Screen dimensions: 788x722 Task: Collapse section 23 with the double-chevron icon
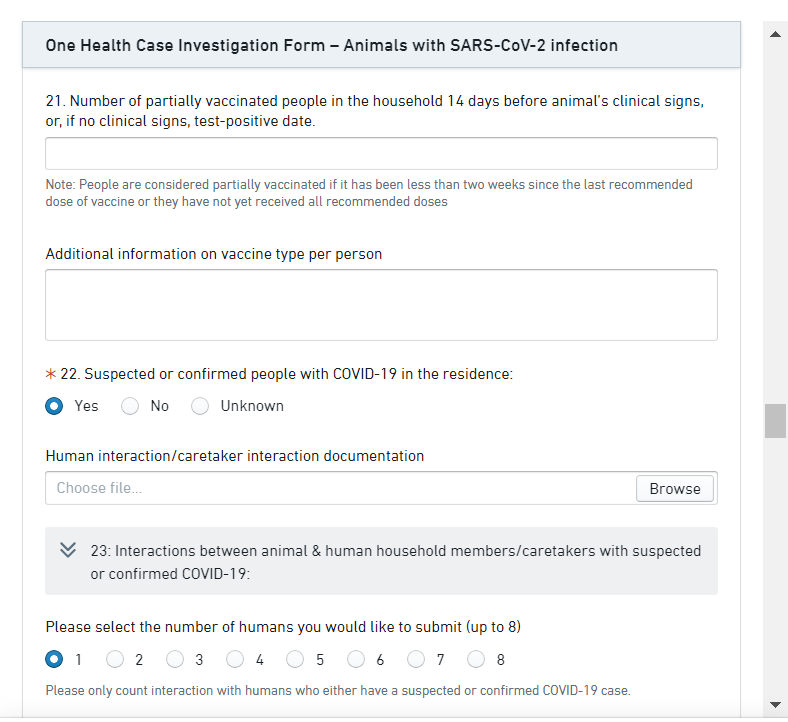point(68,551)
